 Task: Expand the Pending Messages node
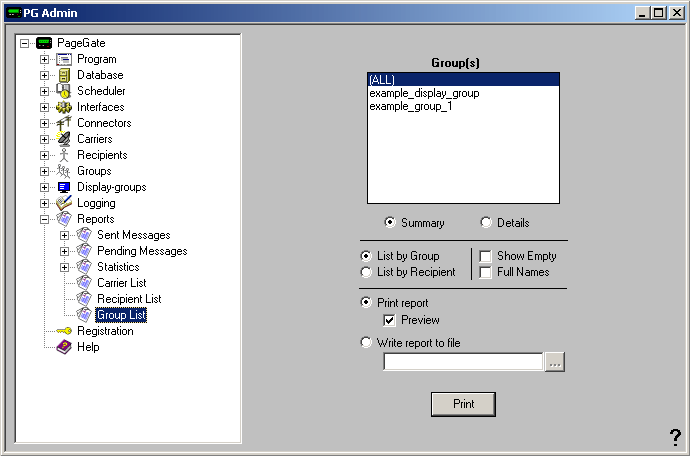(x=64, y=251)
